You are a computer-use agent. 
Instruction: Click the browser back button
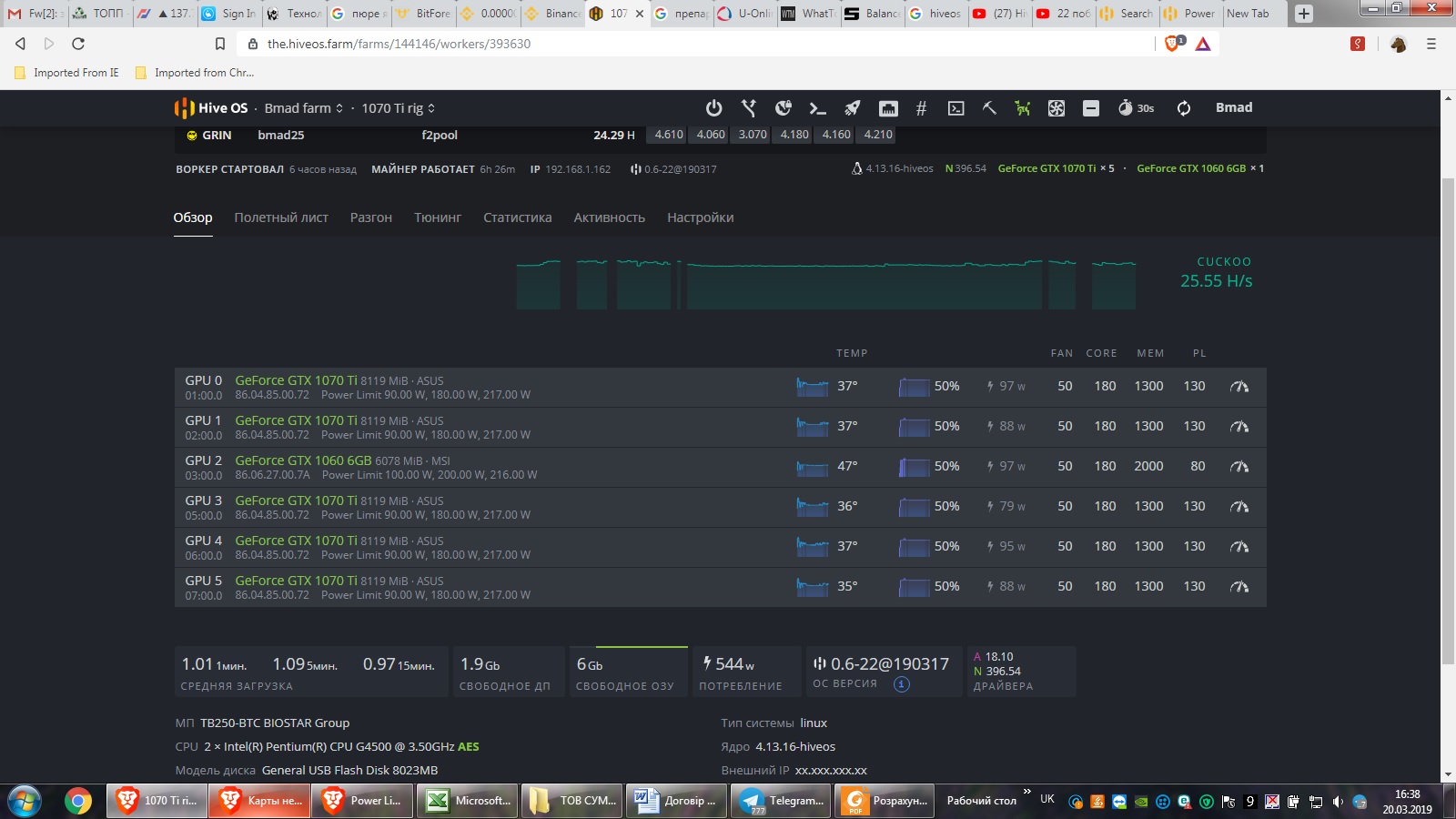pos(20,44)
